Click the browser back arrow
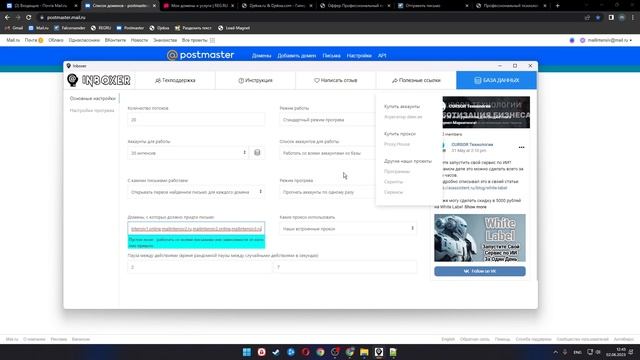 click(x=7, y=18)
